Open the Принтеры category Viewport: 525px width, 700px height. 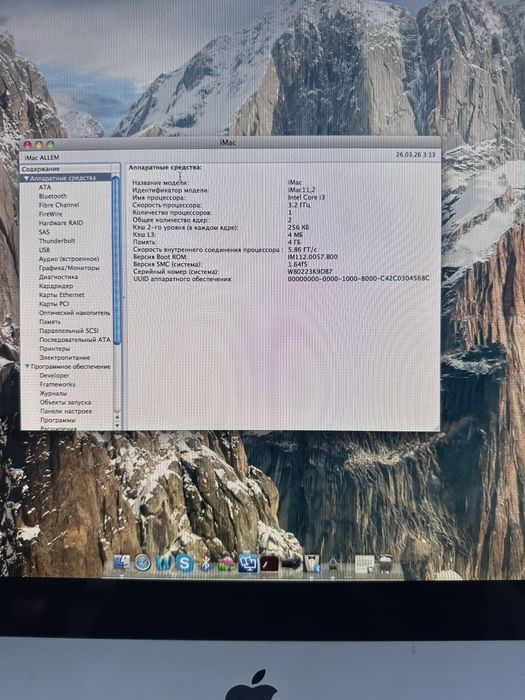coord(55,349)
